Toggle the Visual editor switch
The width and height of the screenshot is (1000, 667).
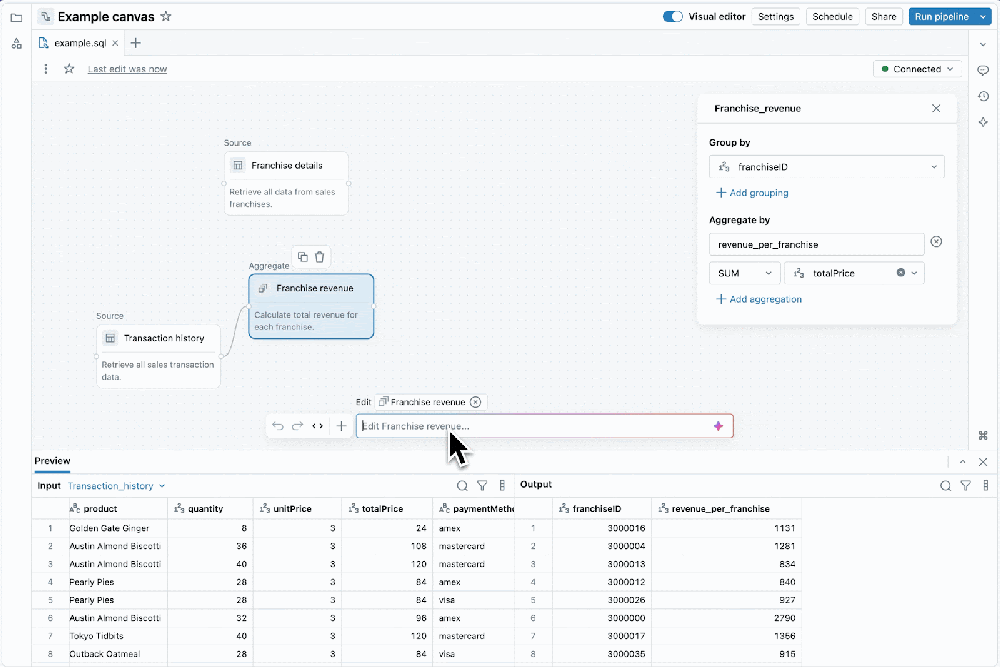point(672,17)
